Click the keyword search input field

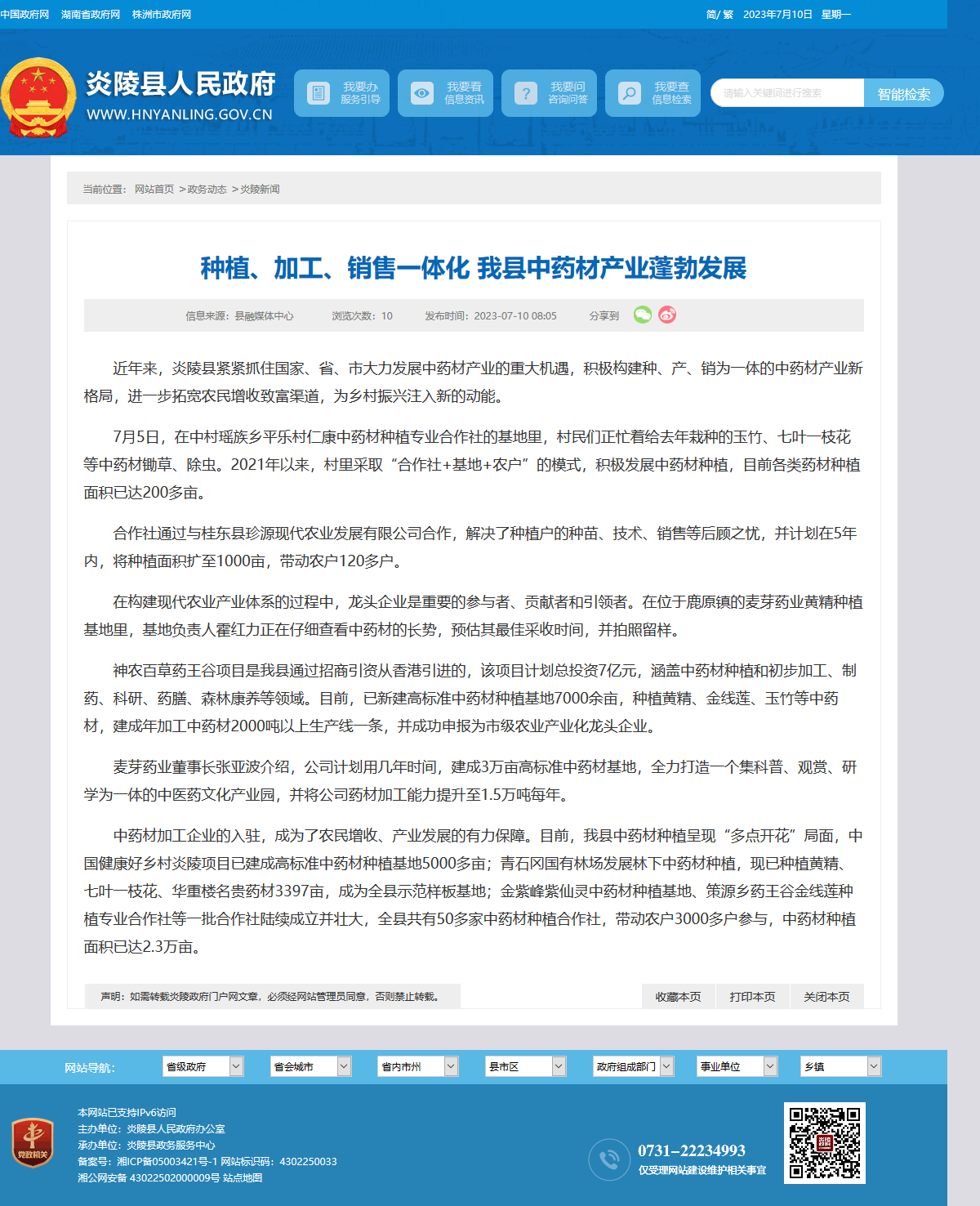787,93
